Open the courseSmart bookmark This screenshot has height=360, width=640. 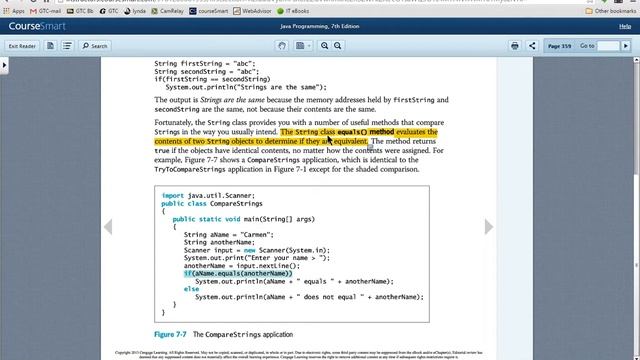[209, 11]
